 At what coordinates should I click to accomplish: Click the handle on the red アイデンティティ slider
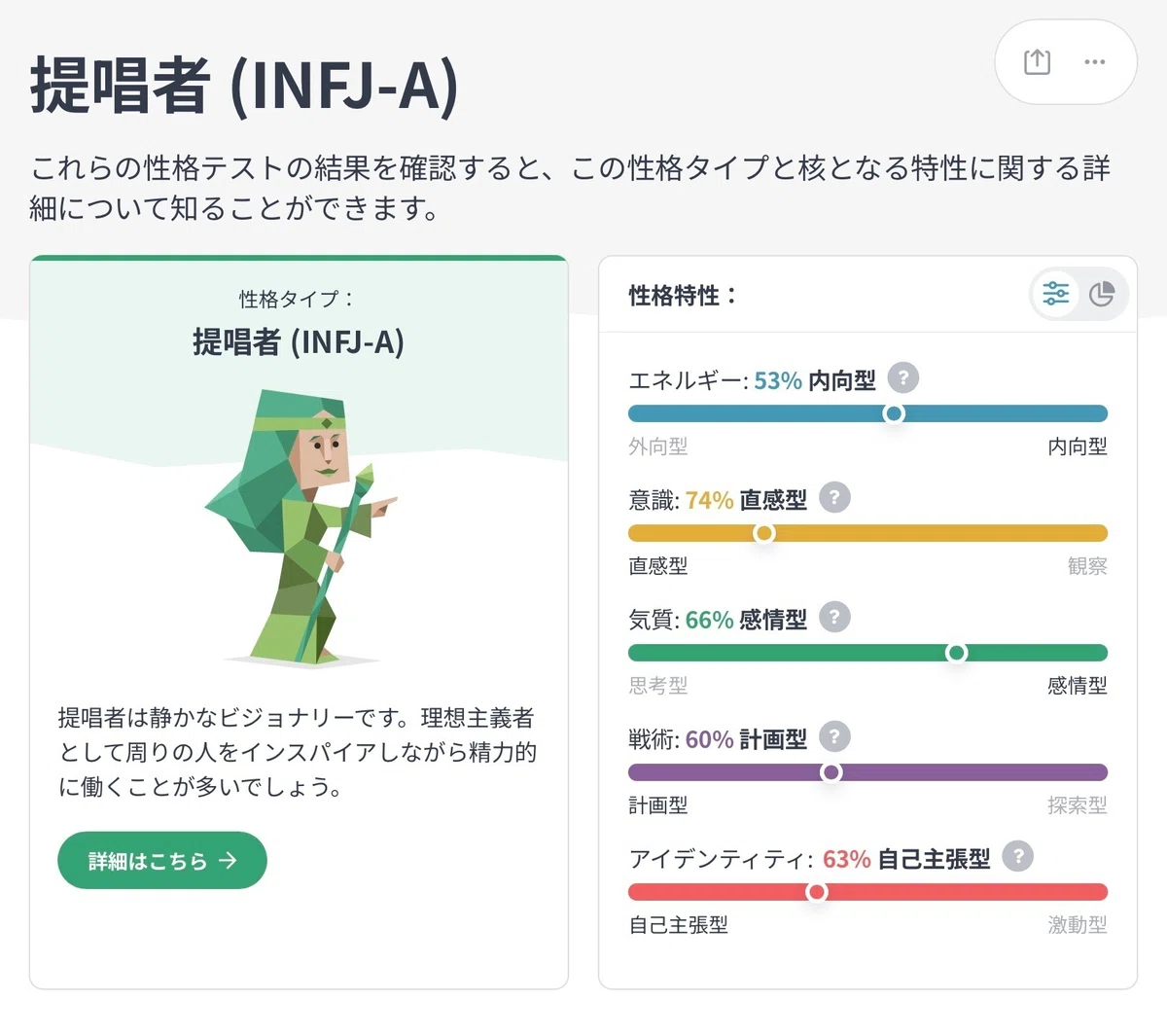point(817,892)
